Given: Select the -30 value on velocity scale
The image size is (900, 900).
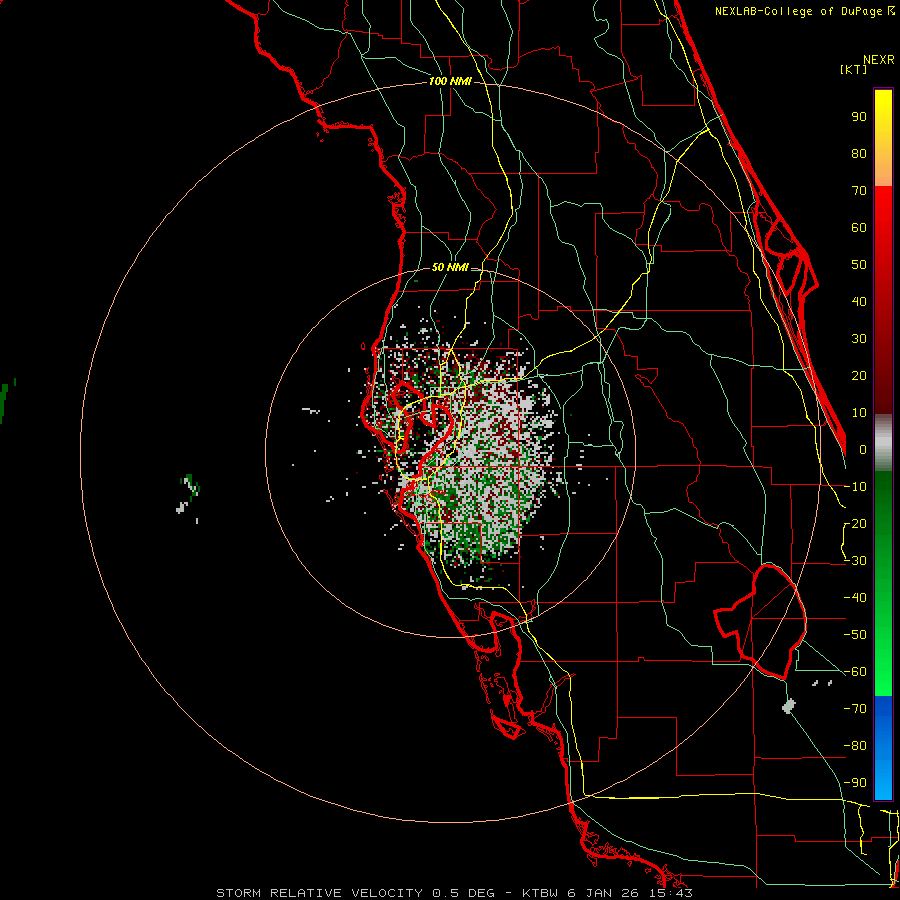Looking at the screenshot, I should tap(855, 561).
